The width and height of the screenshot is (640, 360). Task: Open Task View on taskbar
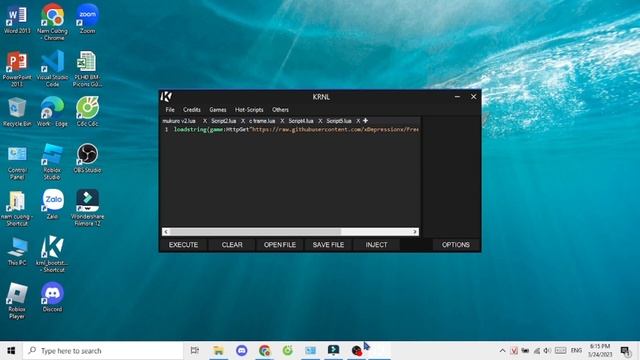click(x=195, y=351)
